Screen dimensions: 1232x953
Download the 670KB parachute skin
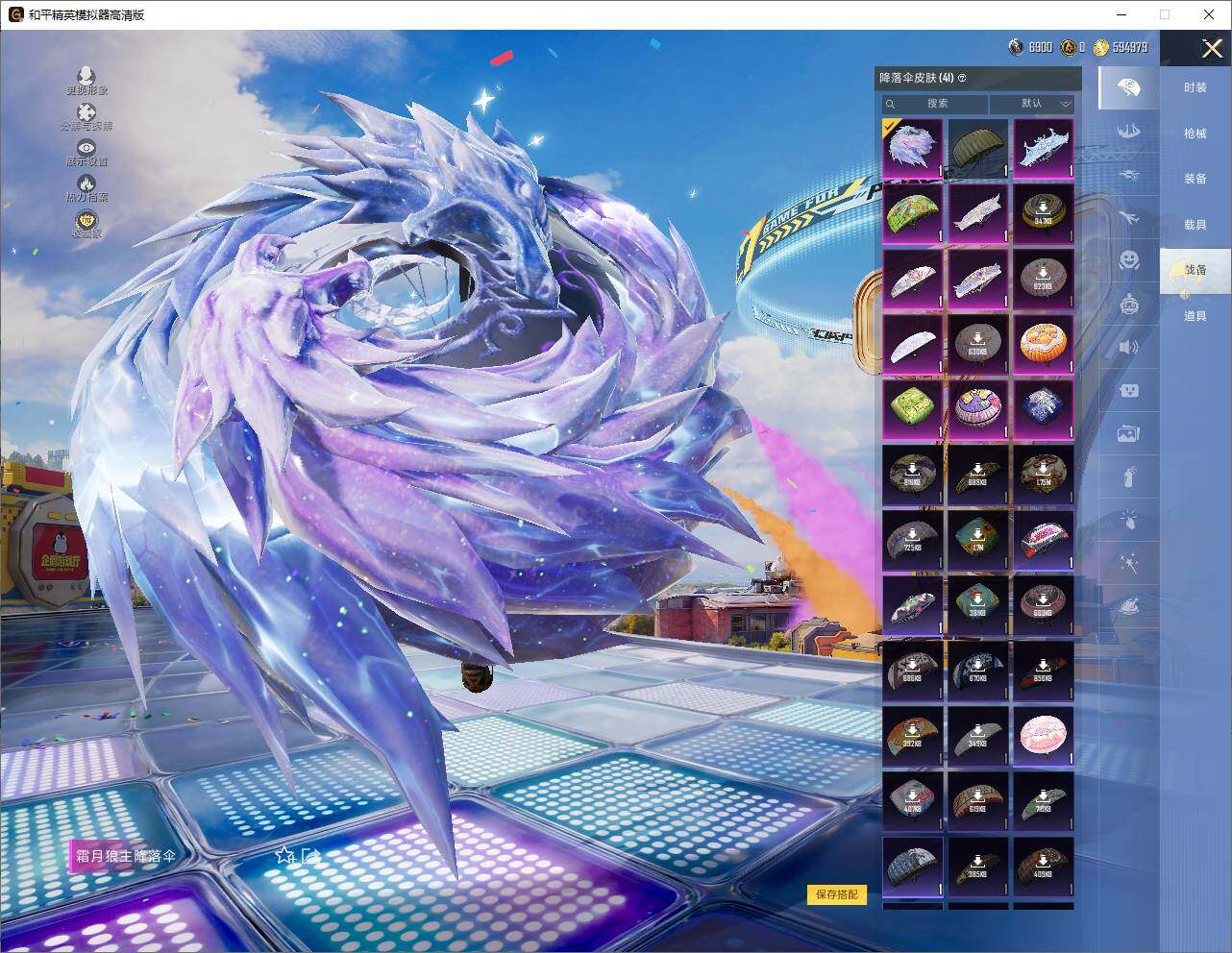pyautogui.click(x=977, y=671)
